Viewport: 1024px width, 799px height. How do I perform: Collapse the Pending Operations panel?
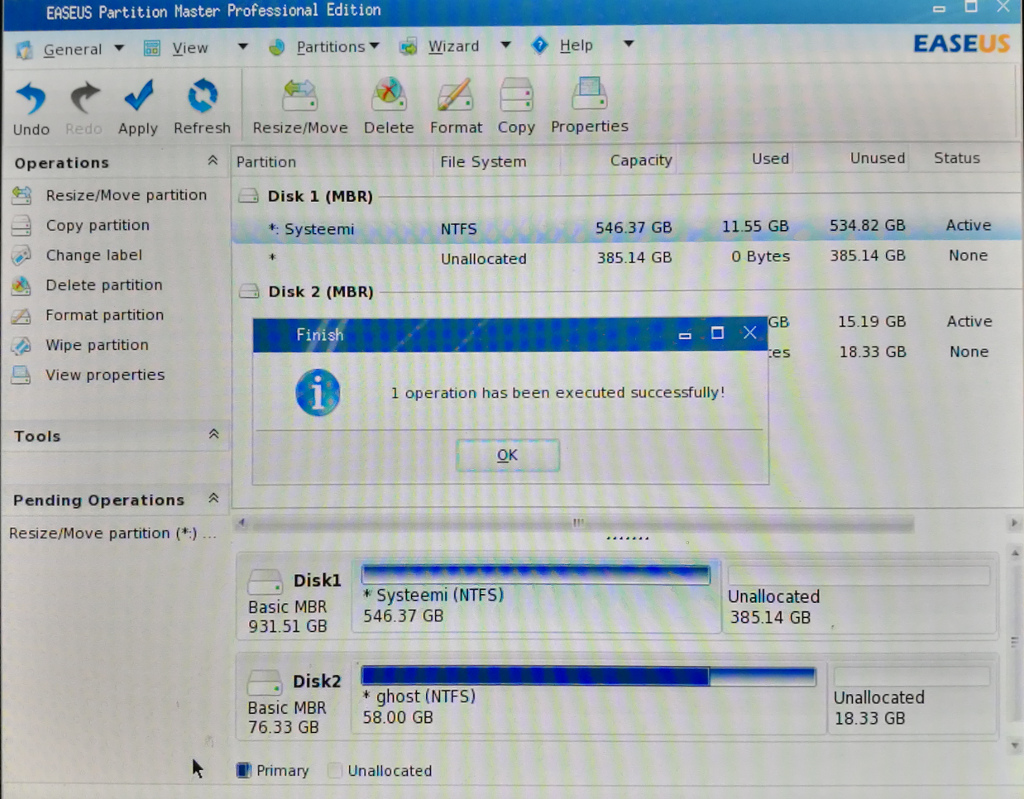tap(213, 498)
